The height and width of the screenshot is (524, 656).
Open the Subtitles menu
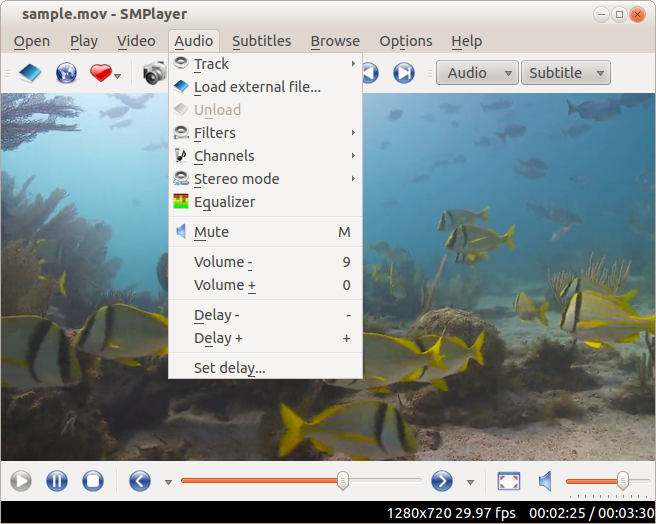click(261, 41)
